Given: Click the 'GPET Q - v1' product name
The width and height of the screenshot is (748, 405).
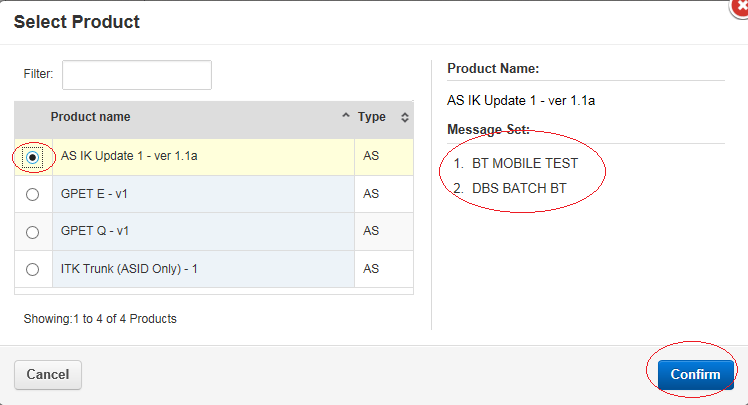Looking at the screenshot, I should click(x=94, y=231).
